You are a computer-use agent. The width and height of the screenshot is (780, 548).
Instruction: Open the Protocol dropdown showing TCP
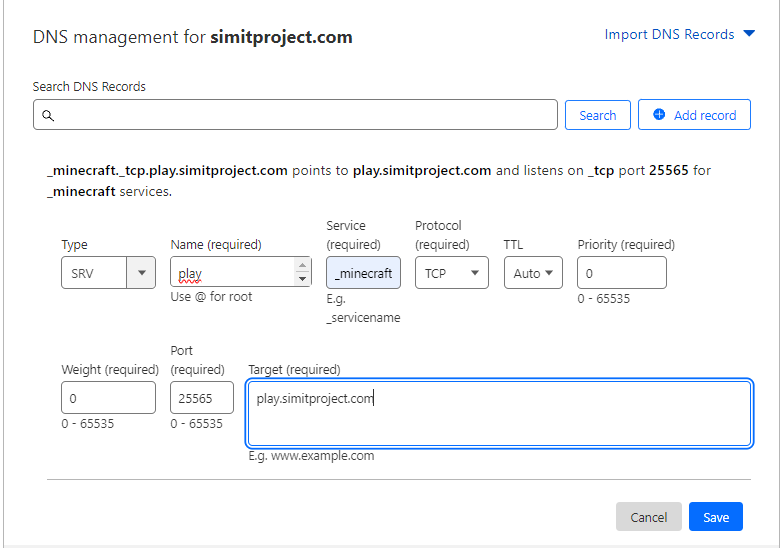point(452,273)
